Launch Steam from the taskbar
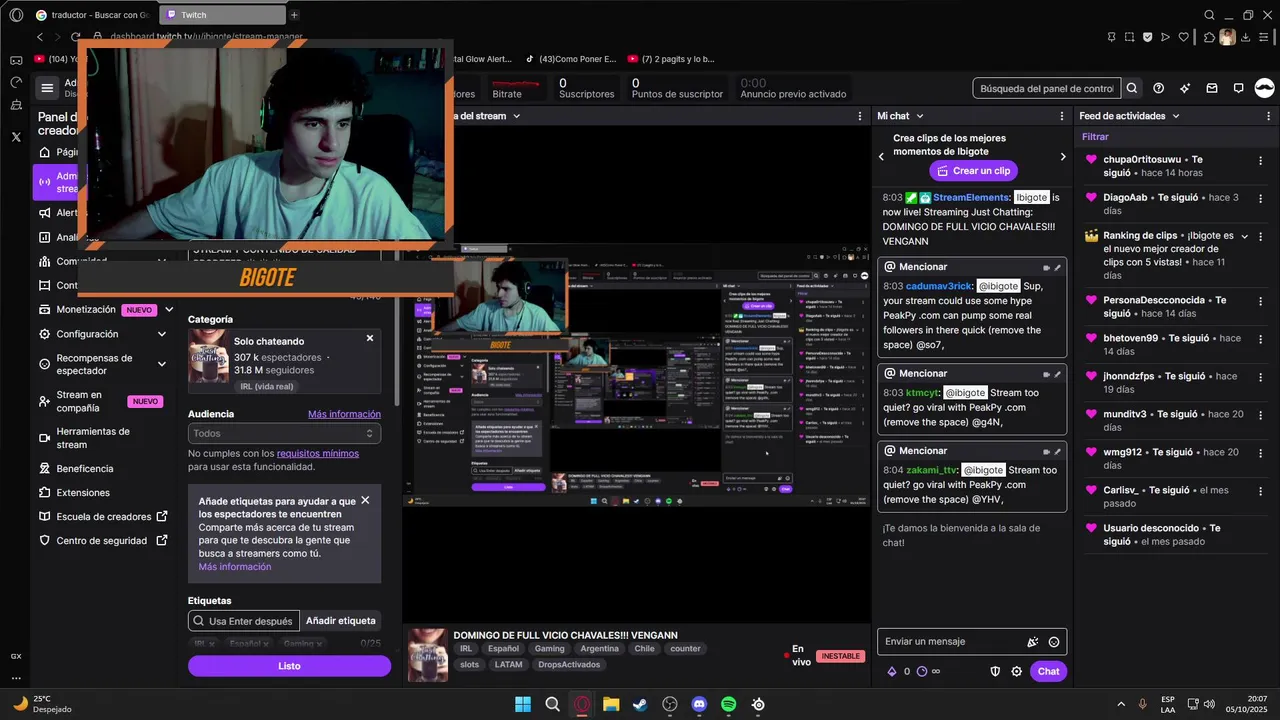1280x720 pixels. pos(640,704)
